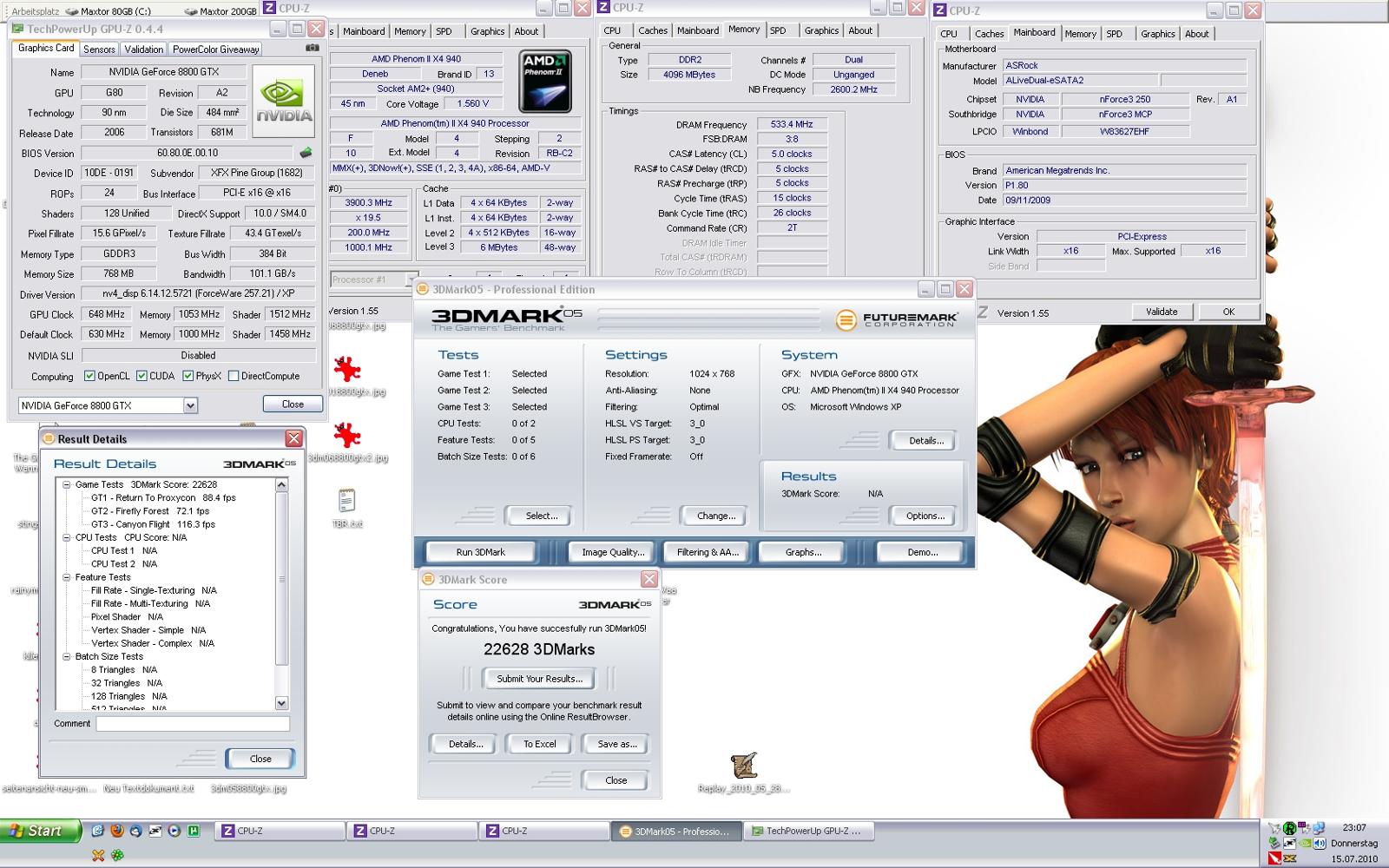Open the NVIDIA tray icon
Viewport: 1389px width, 868px height.
[1305, 843]
